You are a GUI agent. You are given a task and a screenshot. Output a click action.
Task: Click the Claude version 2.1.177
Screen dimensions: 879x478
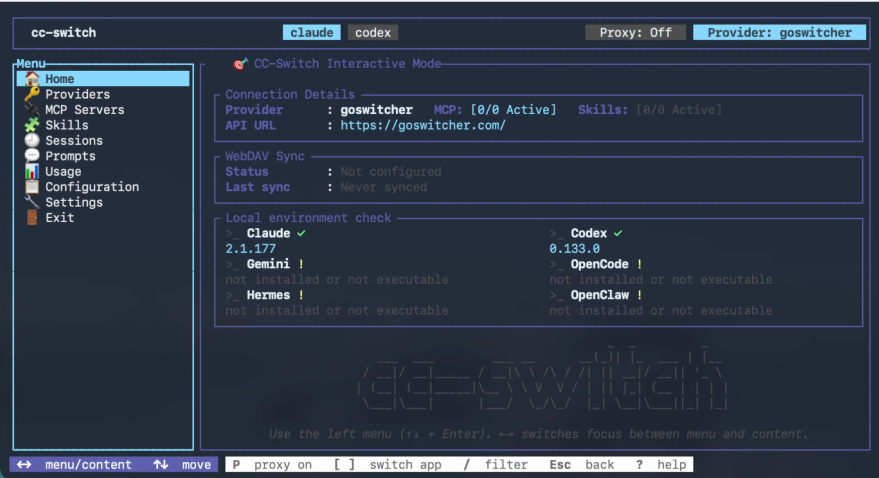click(x=251, y=249)
